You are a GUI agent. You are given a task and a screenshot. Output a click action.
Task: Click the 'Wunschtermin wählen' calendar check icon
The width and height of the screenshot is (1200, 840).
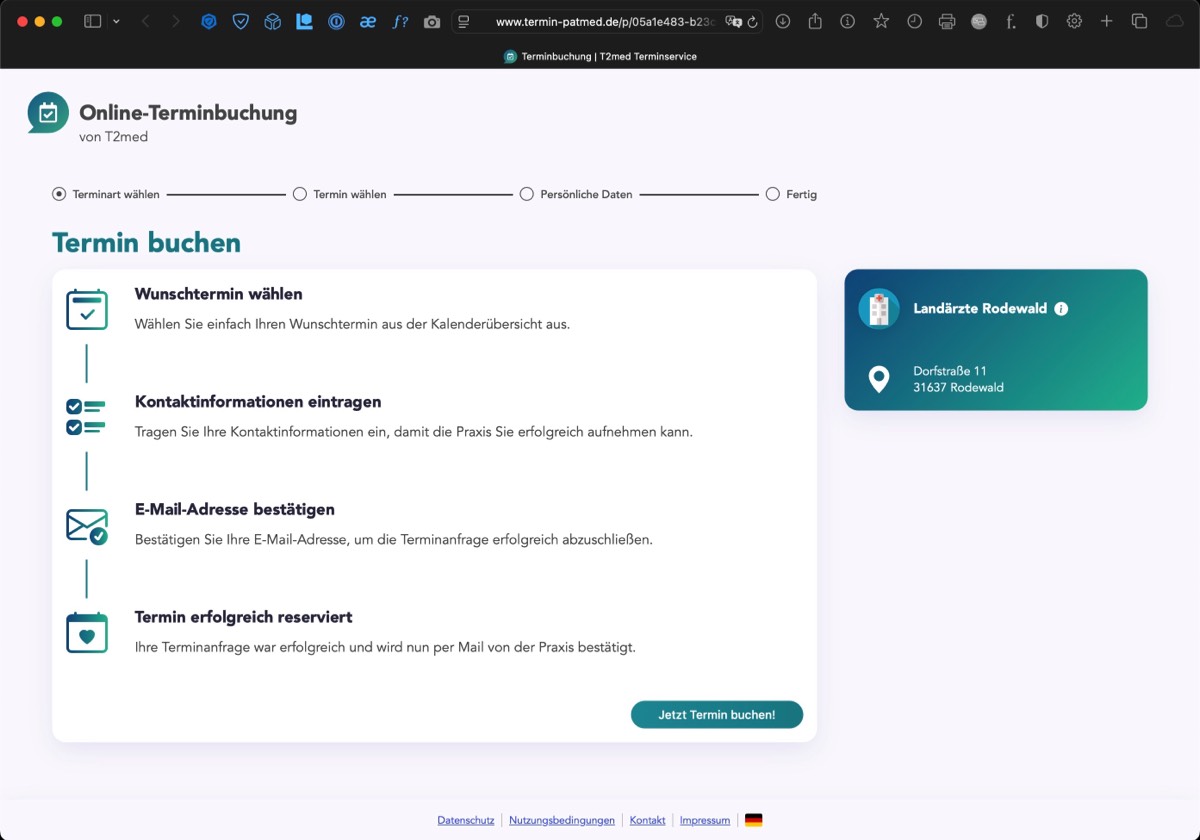pos(87,309)
